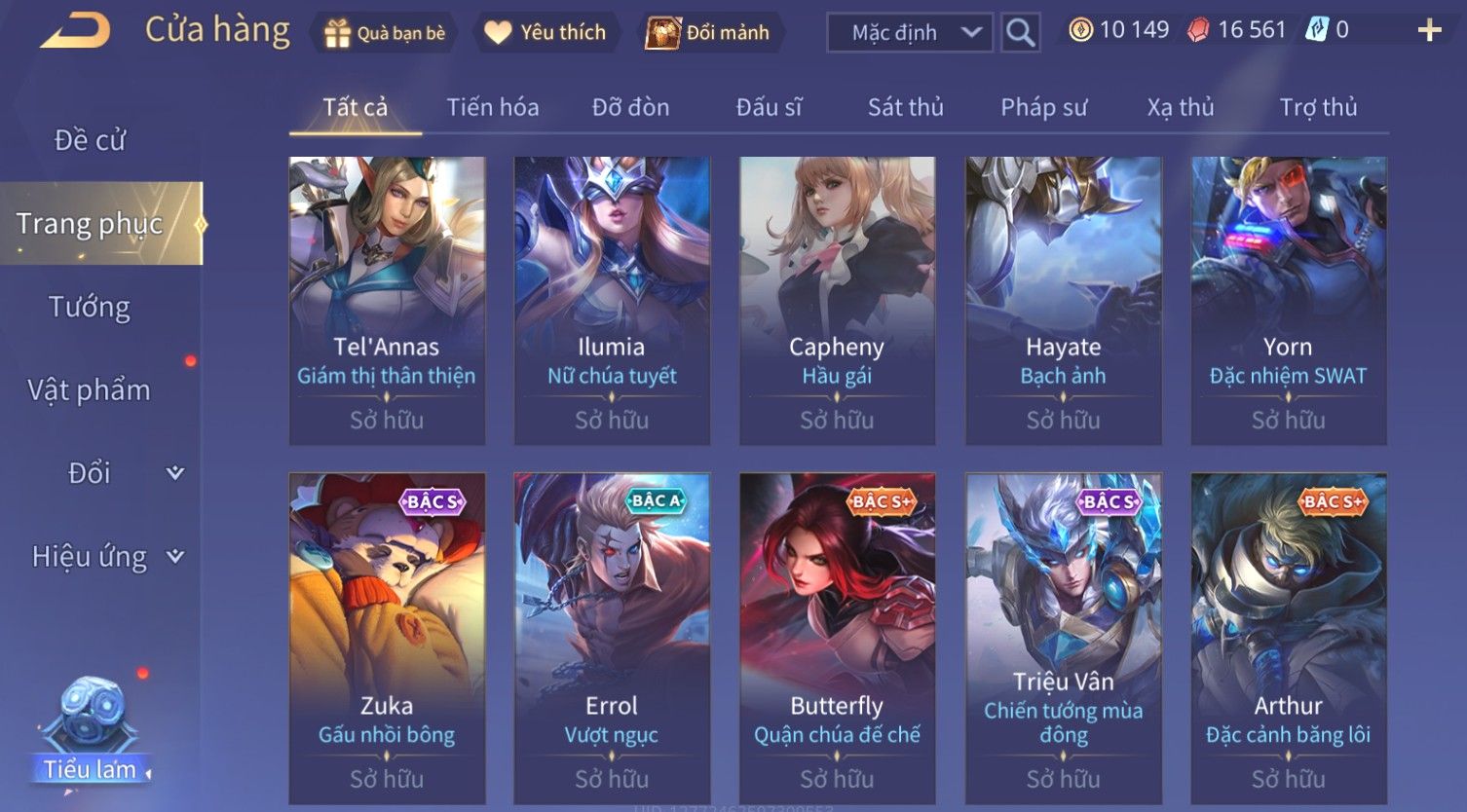Go back using the golden return arrow
This screenshot has width=1467, height=812.
click(74, 30)
